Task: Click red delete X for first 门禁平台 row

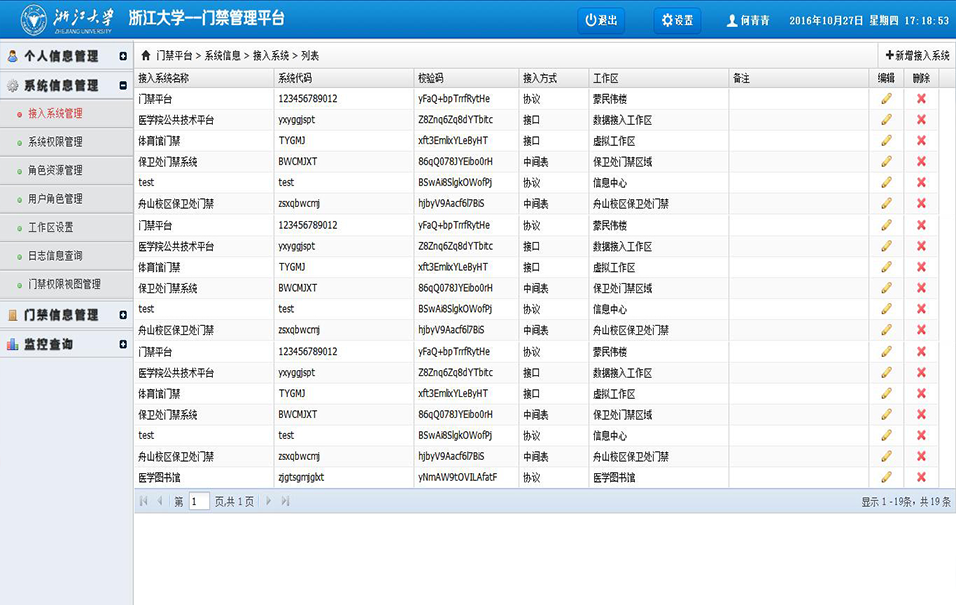Action: tap(921, 98)
